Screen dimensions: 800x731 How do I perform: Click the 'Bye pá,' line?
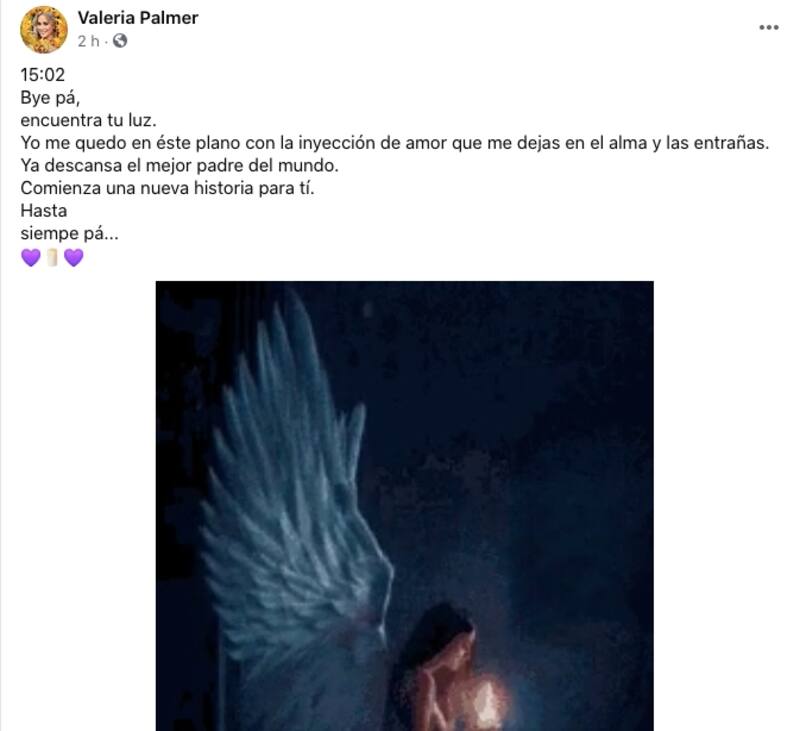(50, 97)
